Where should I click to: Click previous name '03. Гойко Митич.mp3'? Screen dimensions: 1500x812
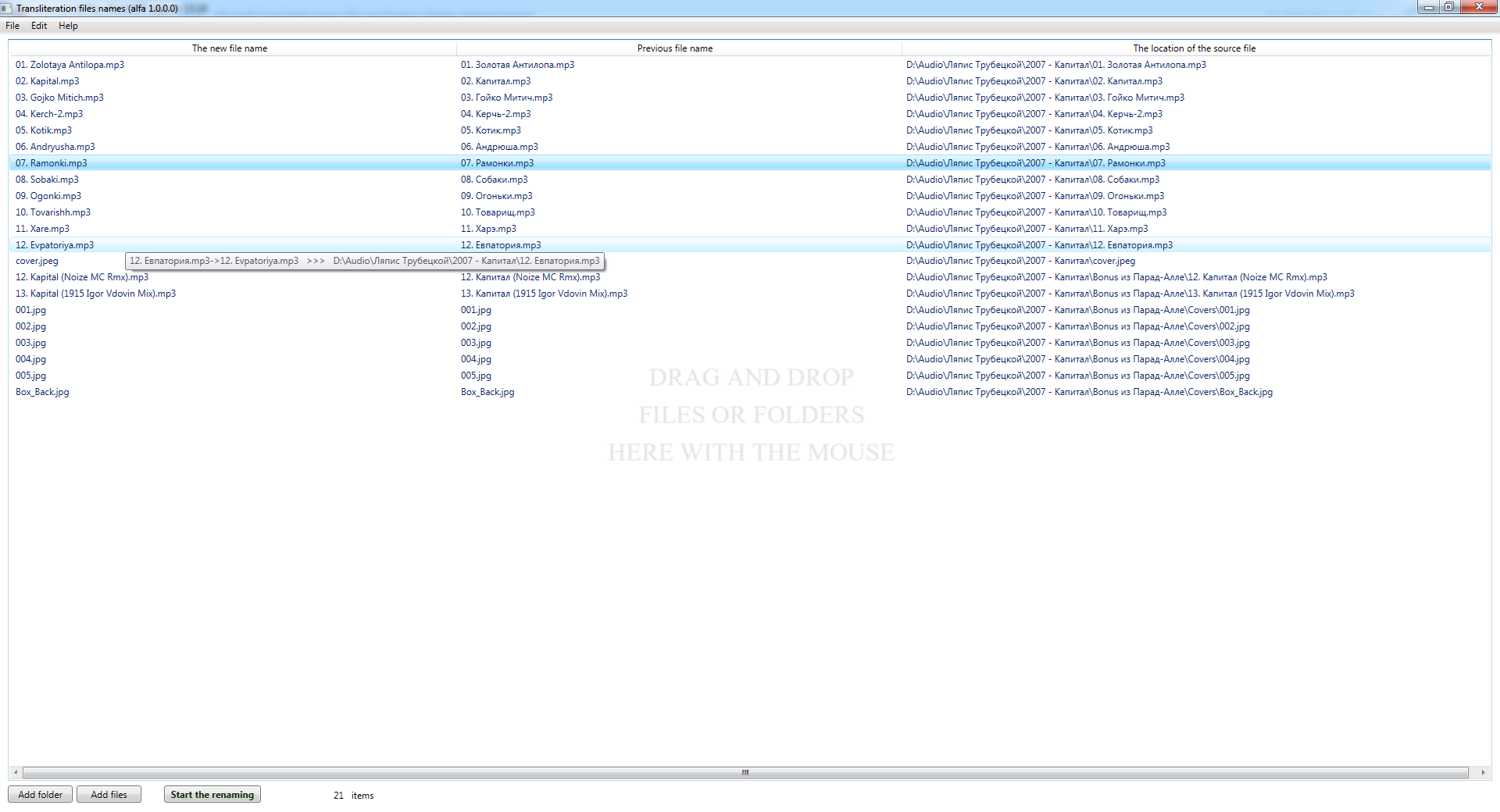[x=506, y=98]
